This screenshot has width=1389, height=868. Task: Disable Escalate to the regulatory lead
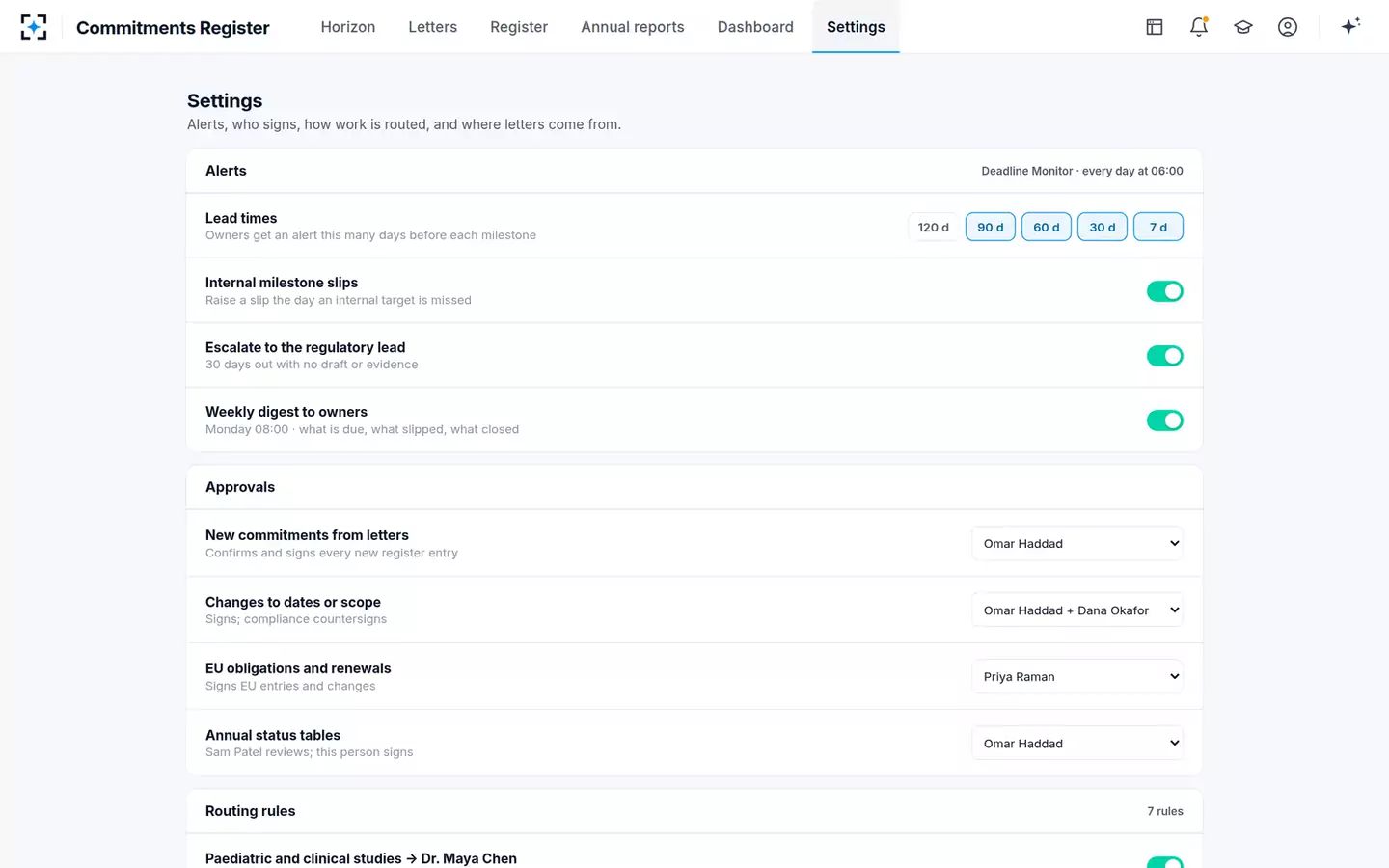point(1165,356)
